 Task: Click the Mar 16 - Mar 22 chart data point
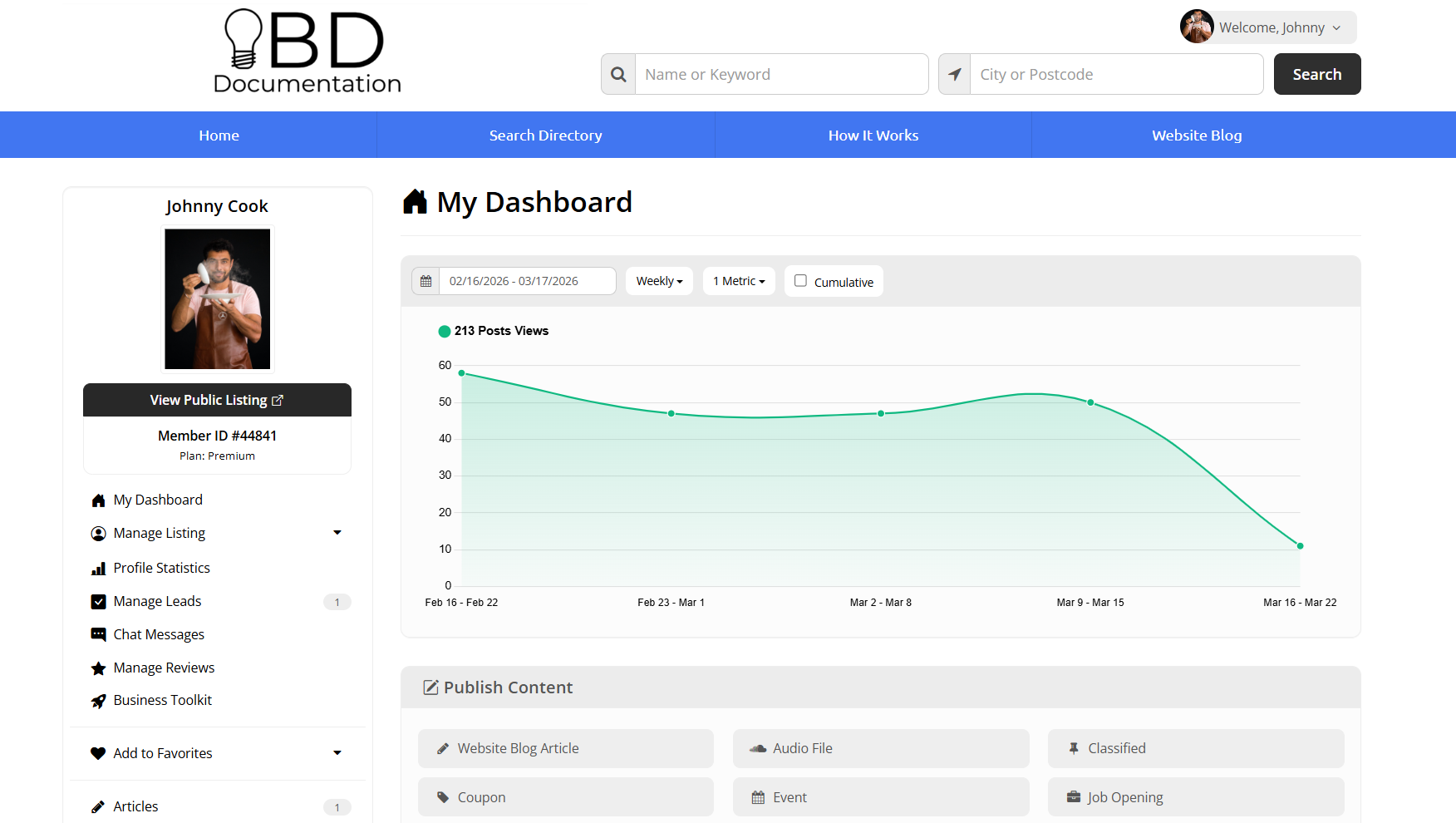tap(1301, 546)
